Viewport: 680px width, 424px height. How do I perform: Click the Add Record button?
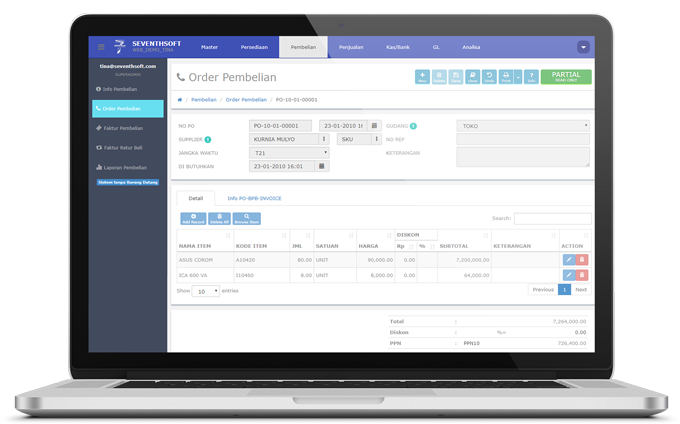click(x=193, y=219)
